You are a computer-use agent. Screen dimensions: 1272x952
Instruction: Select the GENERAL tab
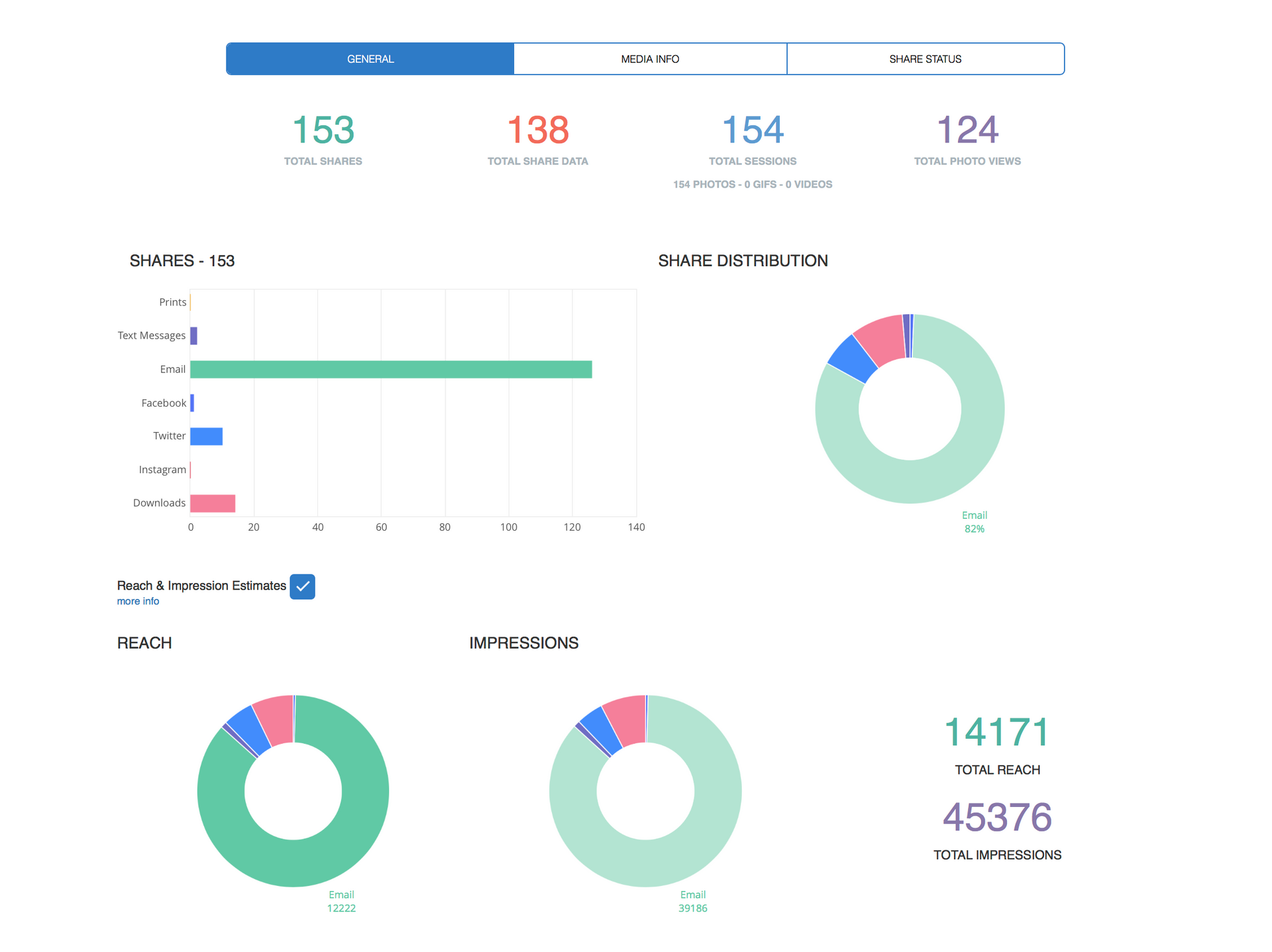(370, 59)
